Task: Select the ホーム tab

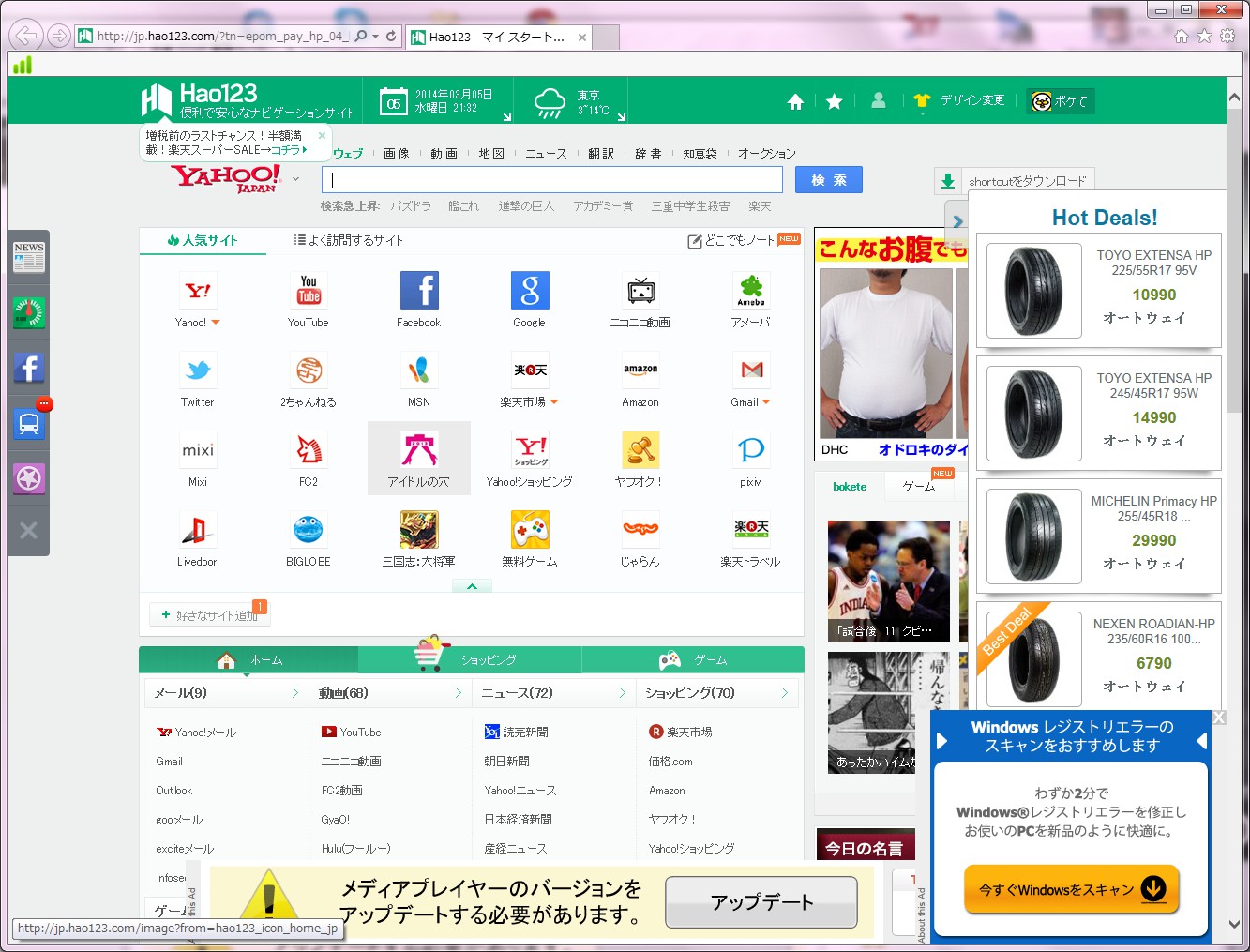Action: [248, 660]
